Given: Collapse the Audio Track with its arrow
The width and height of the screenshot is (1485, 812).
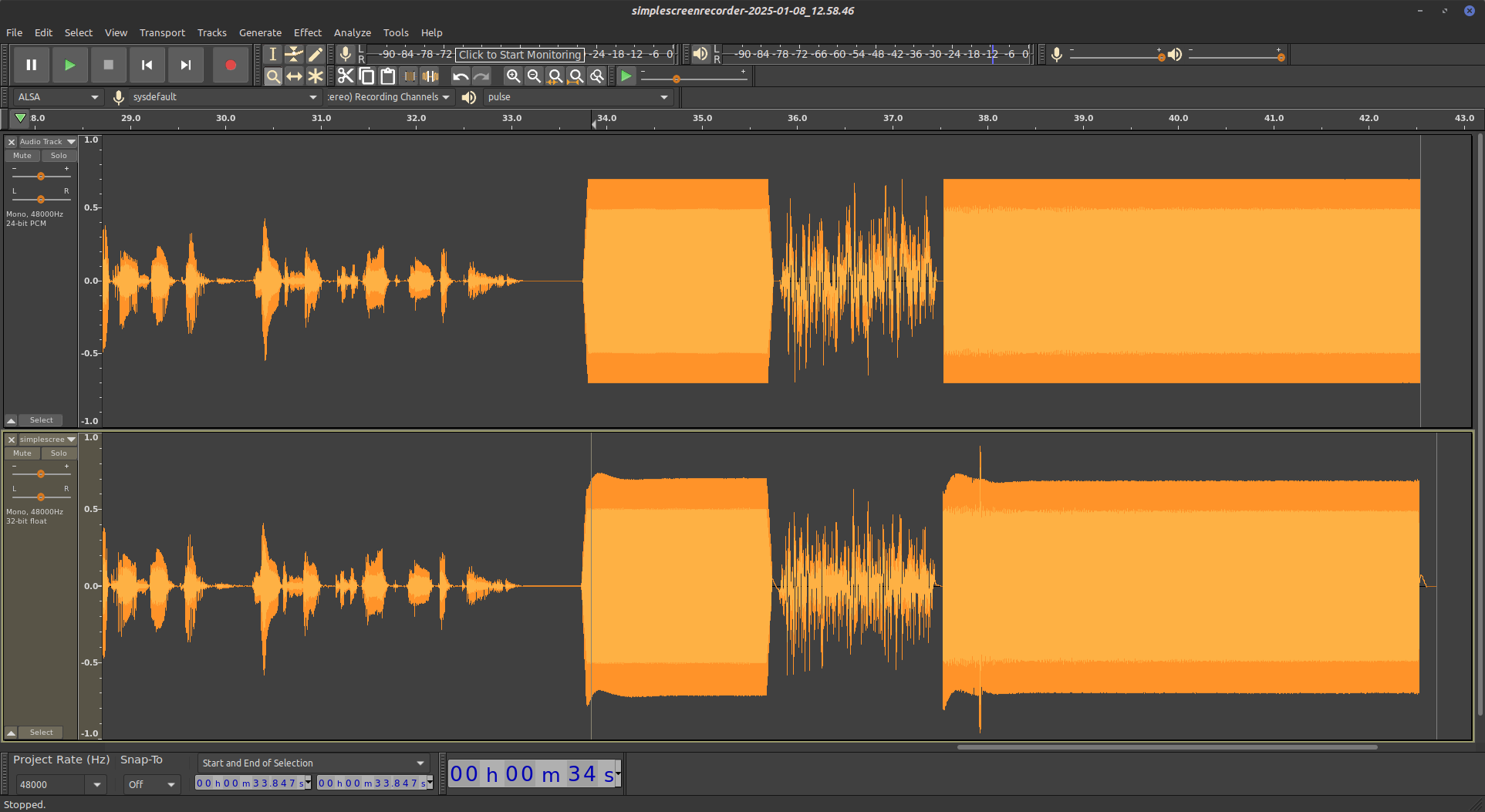Looking at the screenshot, I should point(12,420).
